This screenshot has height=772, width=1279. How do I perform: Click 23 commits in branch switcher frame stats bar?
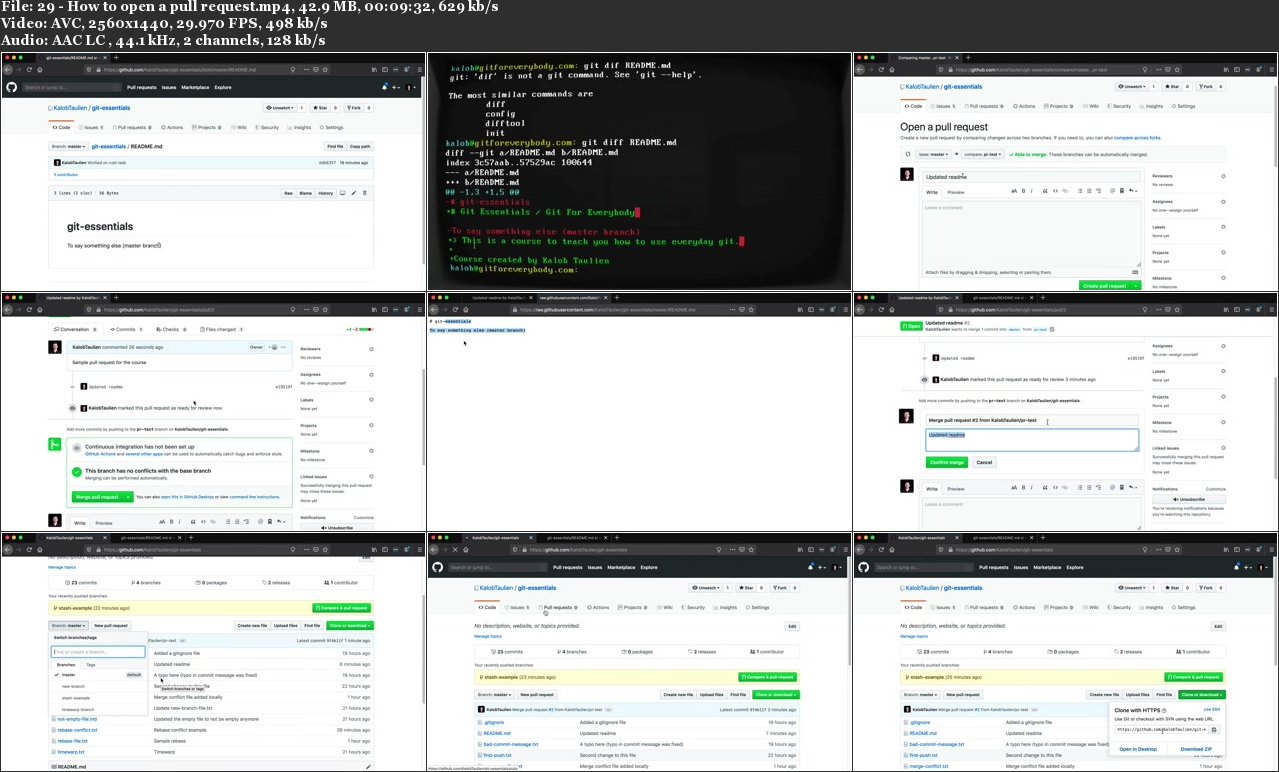pyautogui.click(x=82, y=582)
